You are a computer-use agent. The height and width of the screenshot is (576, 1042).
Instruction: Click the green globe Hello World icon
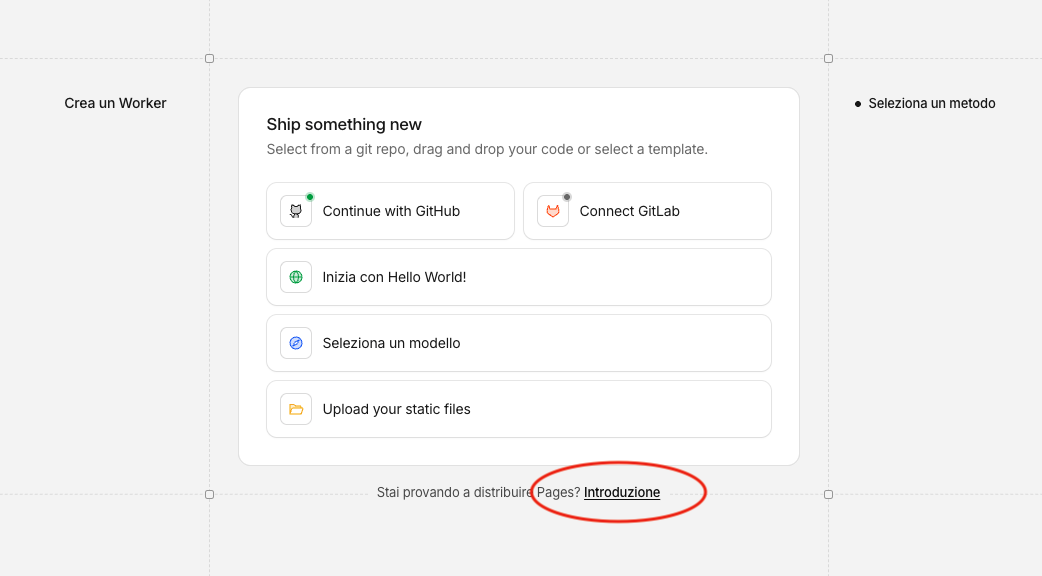click(296, 277)
